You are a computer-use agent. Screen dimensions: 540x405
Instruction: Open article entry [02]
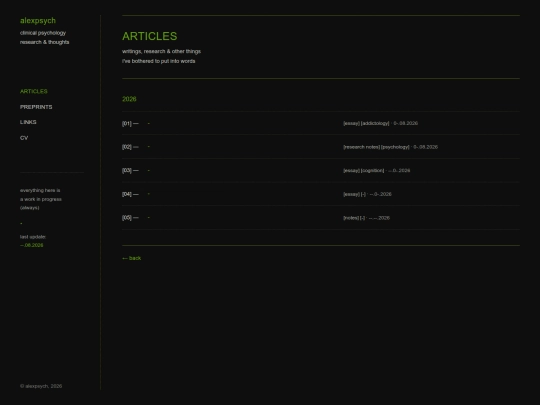tap(321, 147)
